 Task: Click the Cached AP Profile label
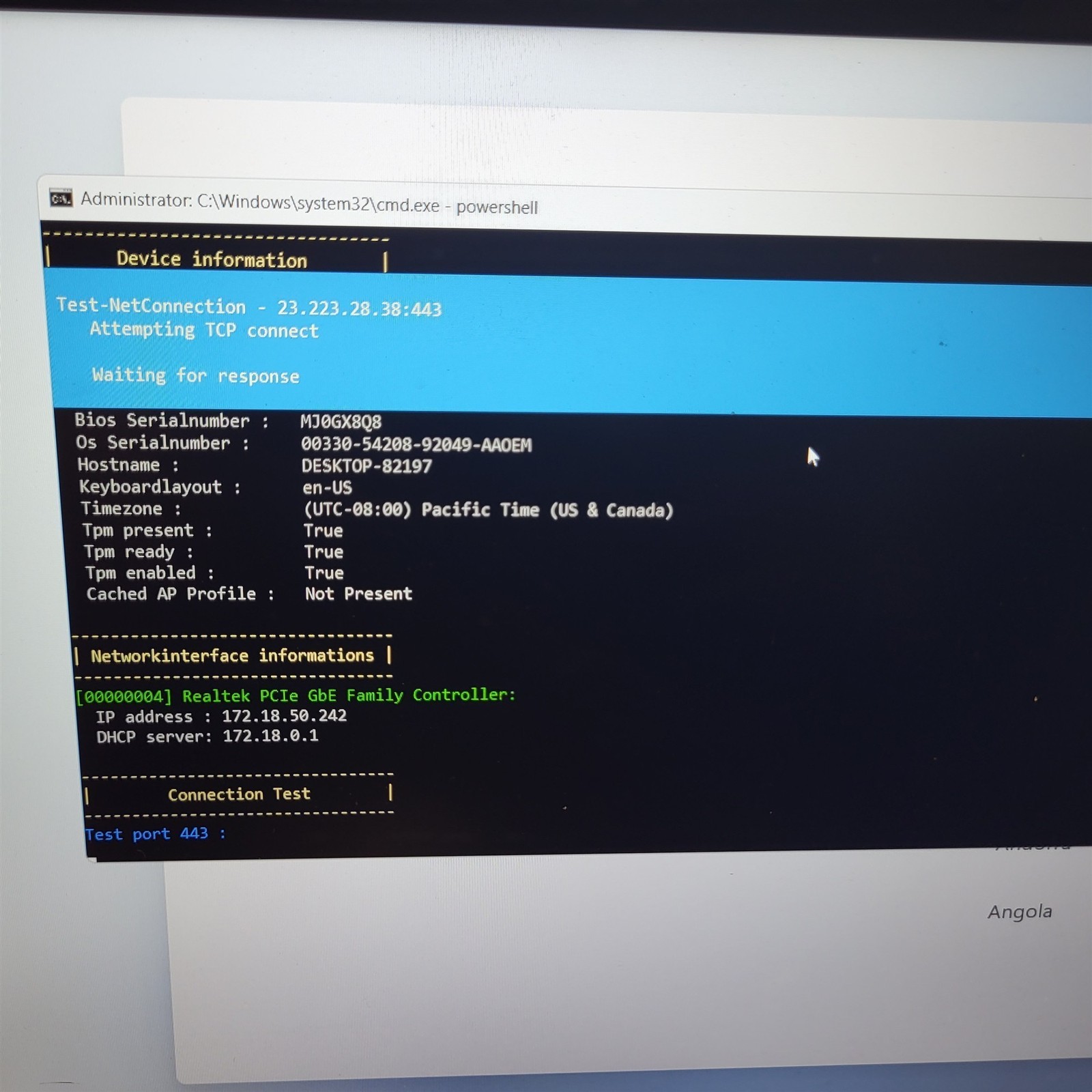(180, 594)
